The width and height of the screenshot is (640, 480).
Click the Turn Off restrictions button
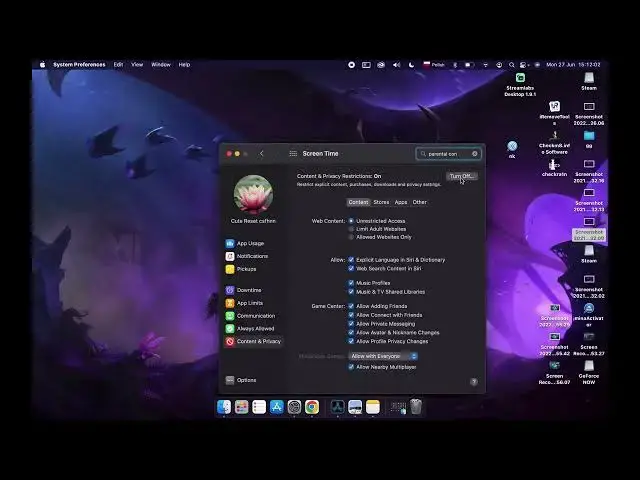click(x=462, y=176)
